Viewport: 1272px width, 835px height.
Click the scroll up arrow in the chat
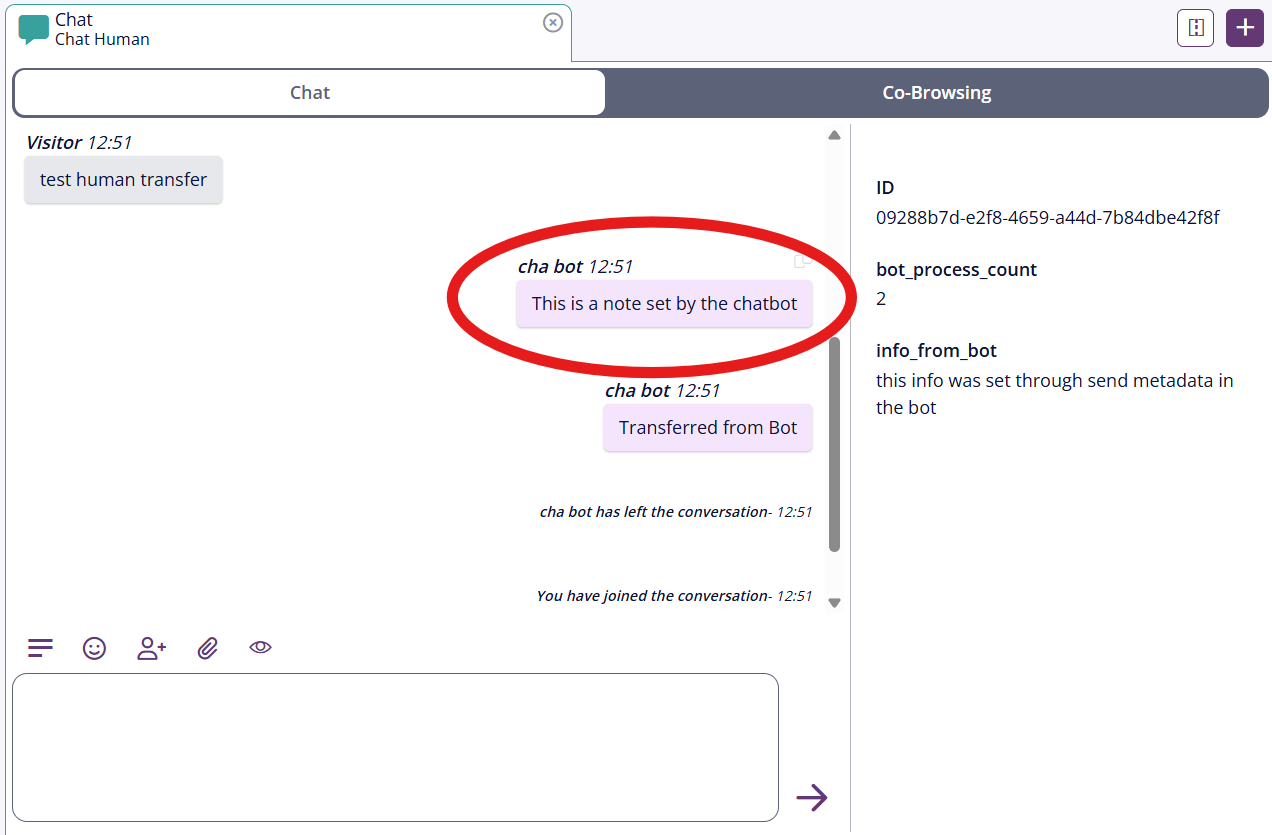point(834,136)
